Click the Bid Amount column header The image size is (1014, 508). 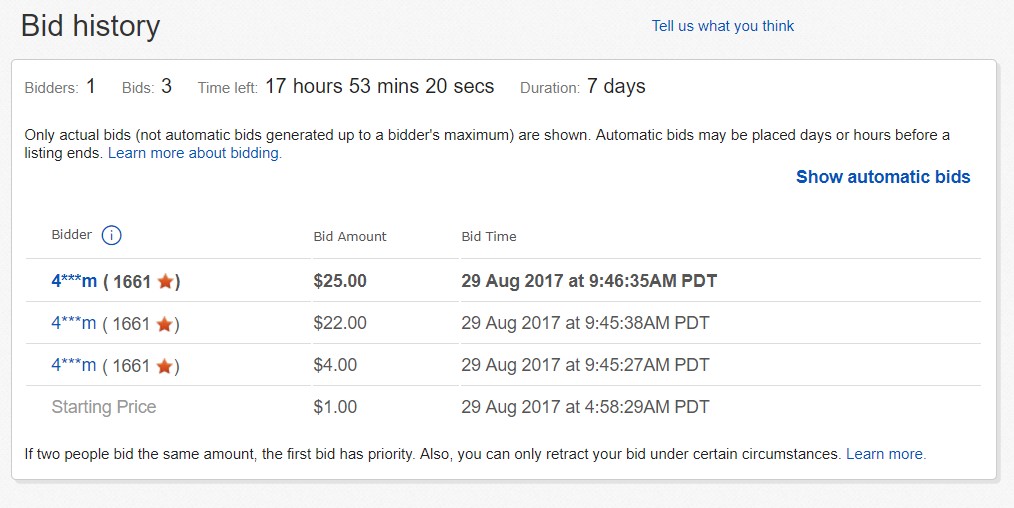click(350, 237)
